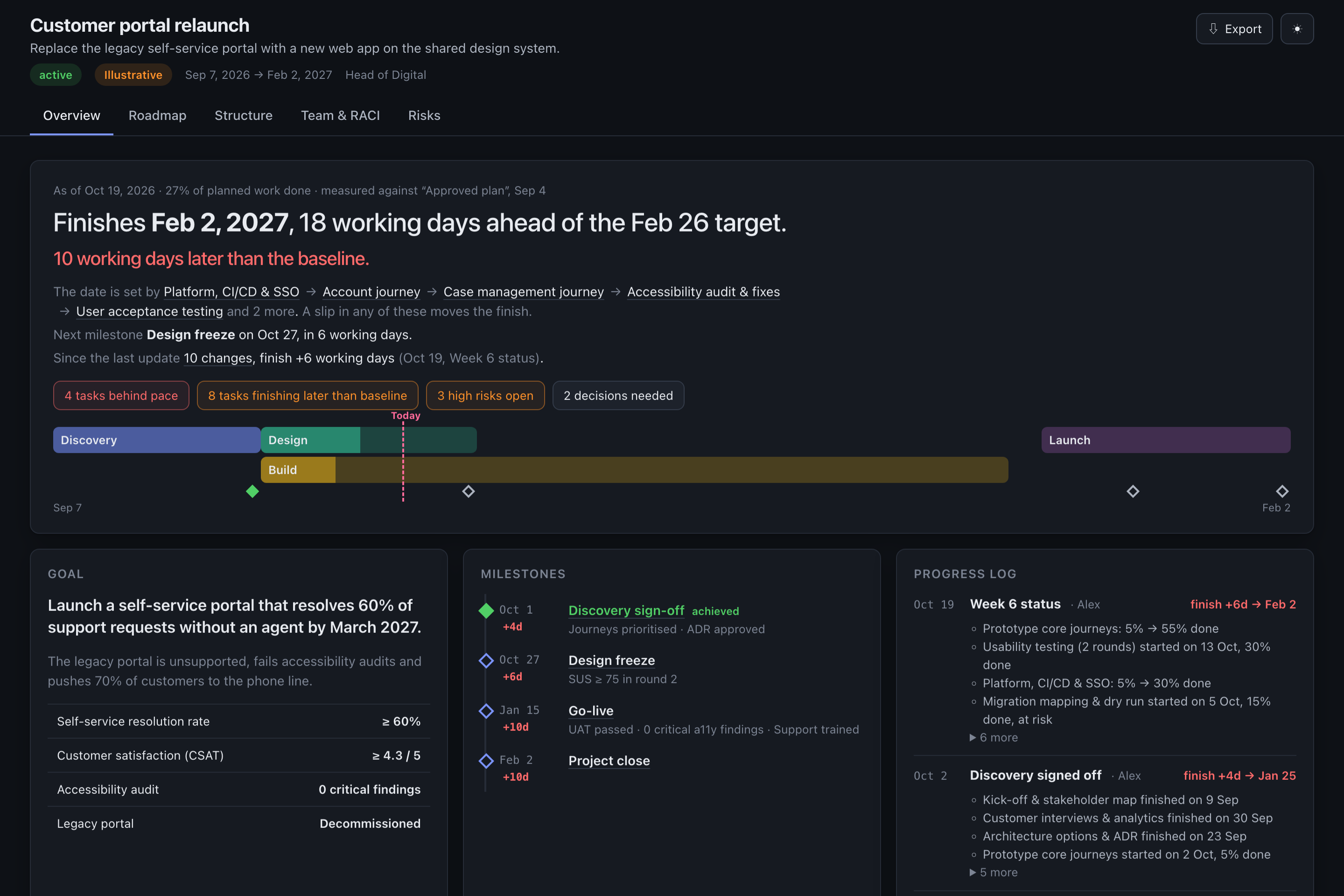Click the 'Discovery signed off' log entry title
Screen dimensions: 1344x896
click(1036, 776)
